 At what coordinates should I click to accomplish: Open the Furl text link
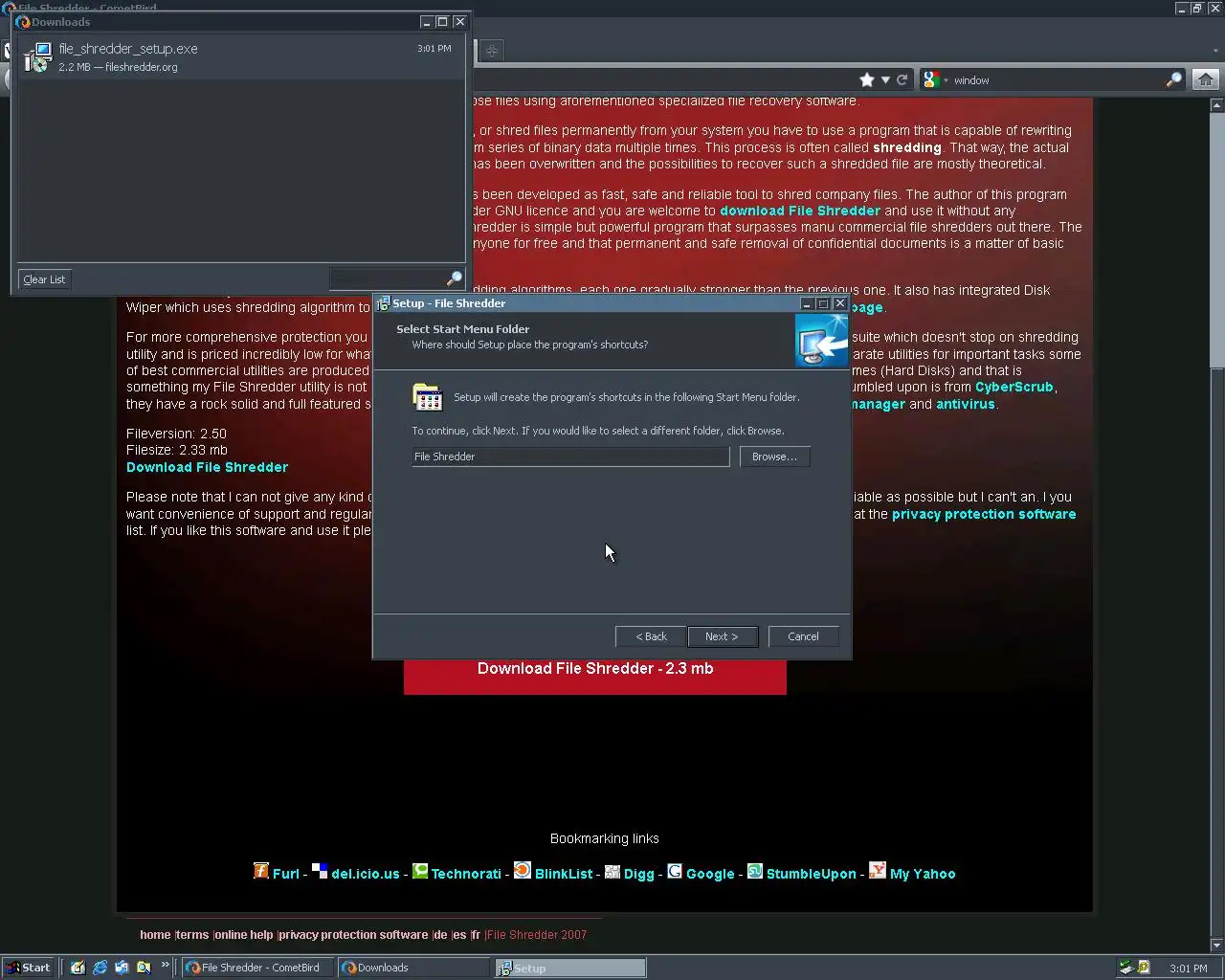click(286, 874)
